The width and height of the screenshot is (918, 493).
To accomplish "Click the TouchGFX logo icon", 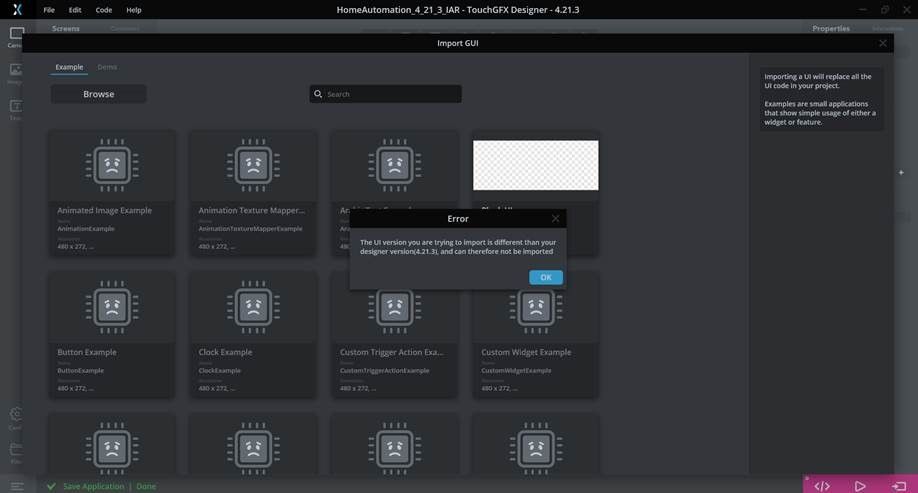I will click(17, 9).
